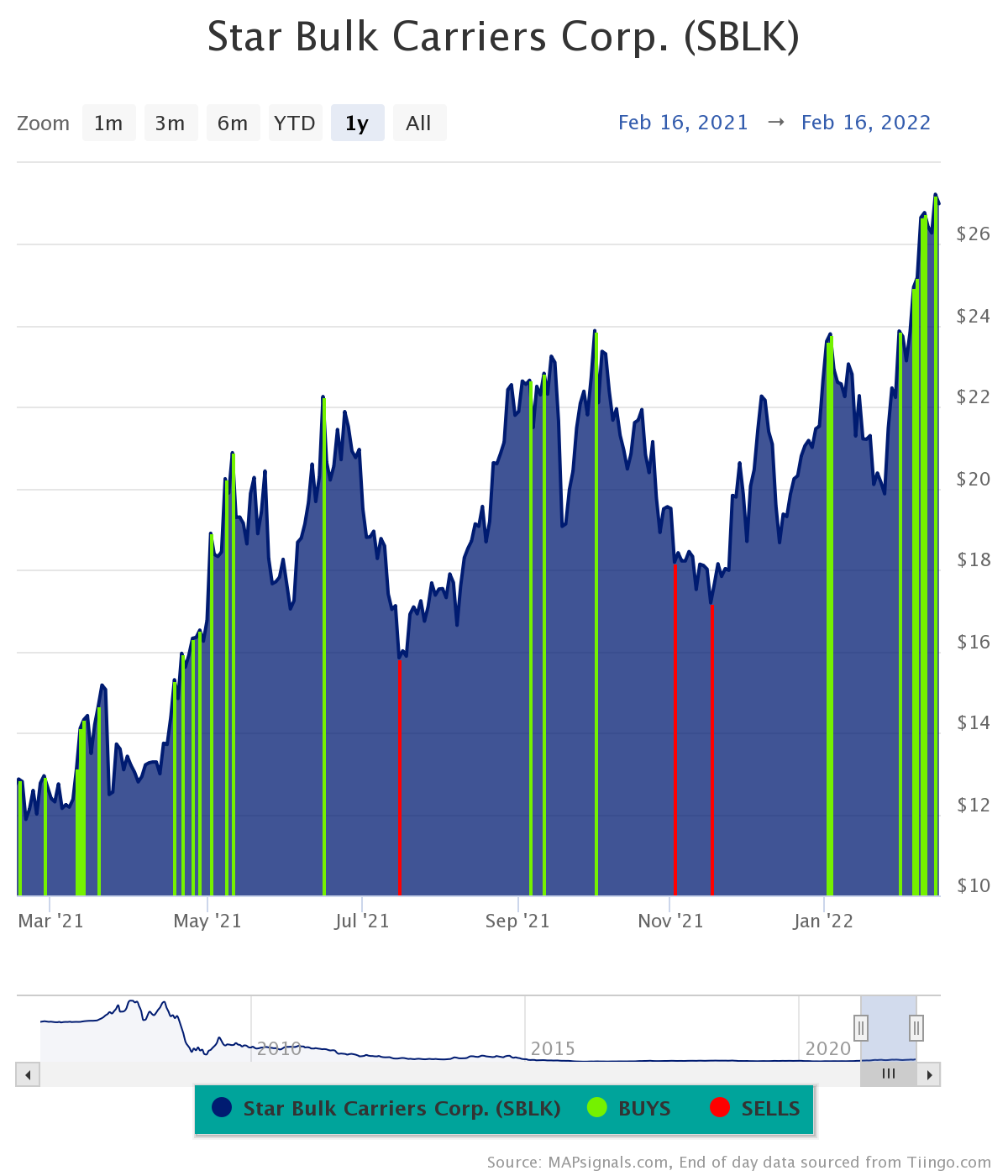
Task: Click the green buy signal at Jan '22
Action: pyautogui.click(x=830, y=617)
